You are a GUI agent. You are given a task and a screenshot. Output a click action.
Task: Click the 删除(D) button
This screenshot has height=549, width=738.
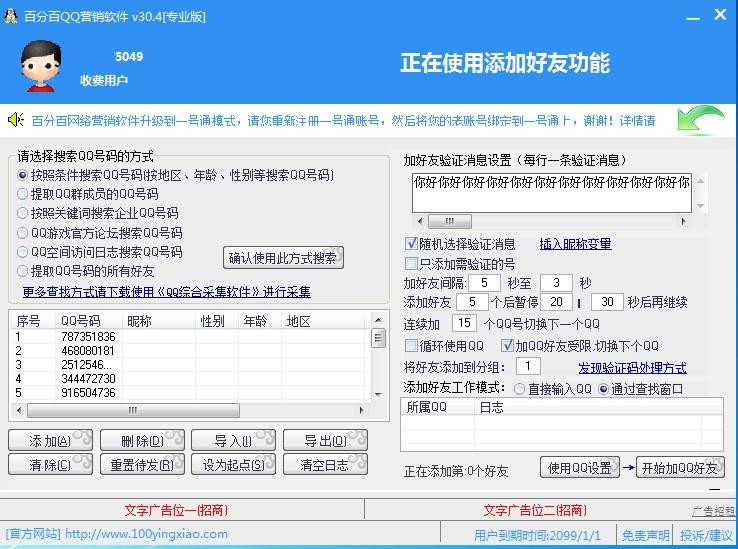142,441
